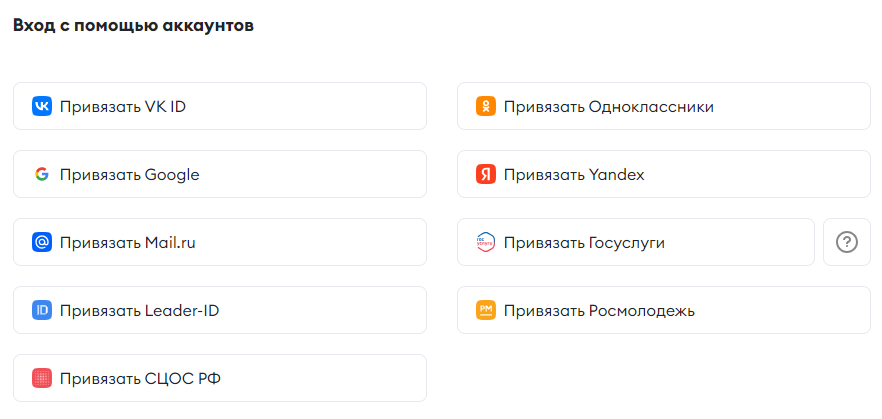Click the Вход с помощью аккаунтов heading
Viewport: 882px width, 419px height.
pyautogui.click(x=133, y=25)
